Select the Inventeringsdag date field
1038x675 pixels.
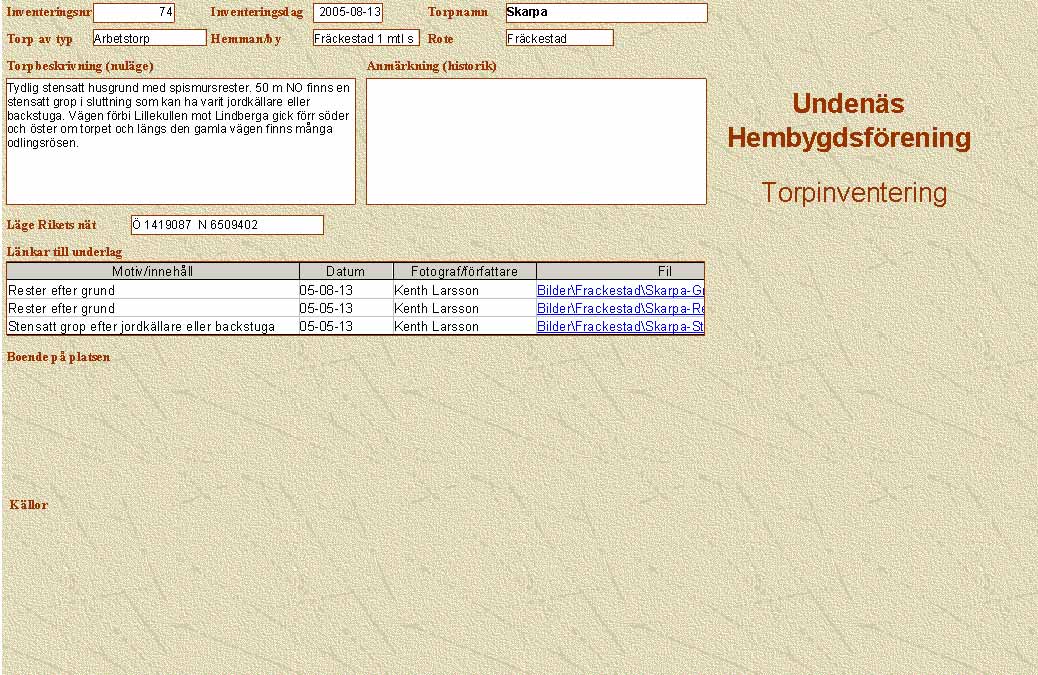click(347, 12)
